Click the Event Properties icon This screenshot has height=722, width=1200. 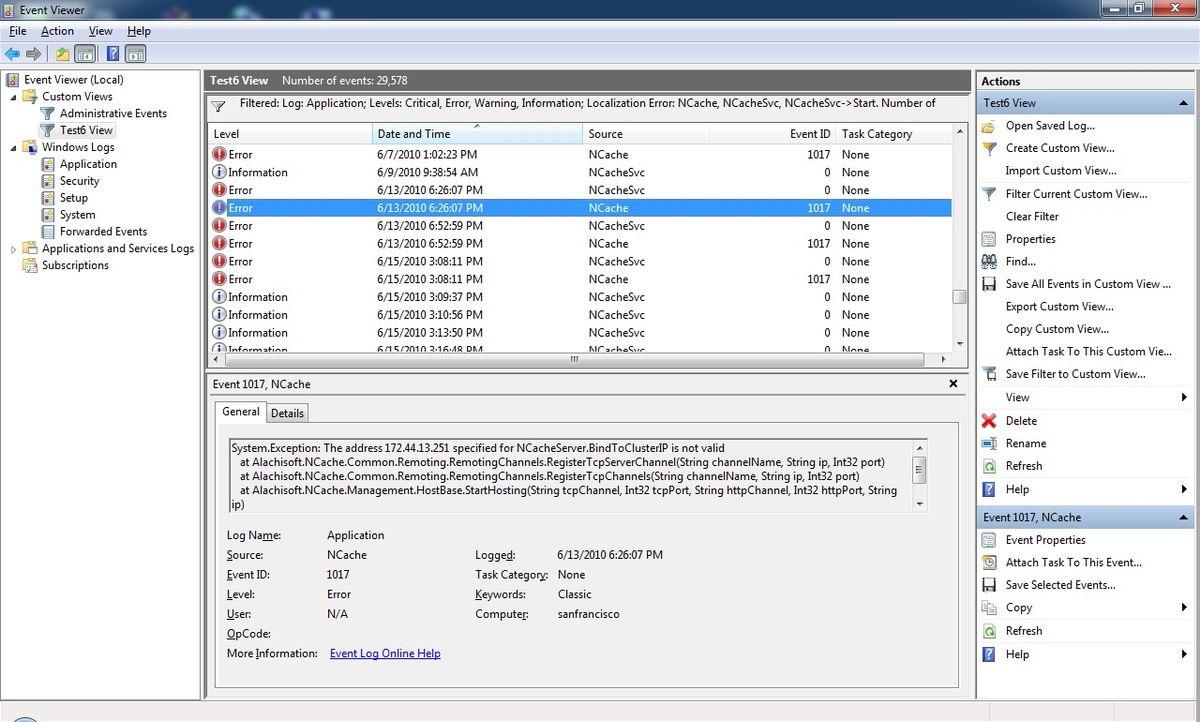[988, 540]
